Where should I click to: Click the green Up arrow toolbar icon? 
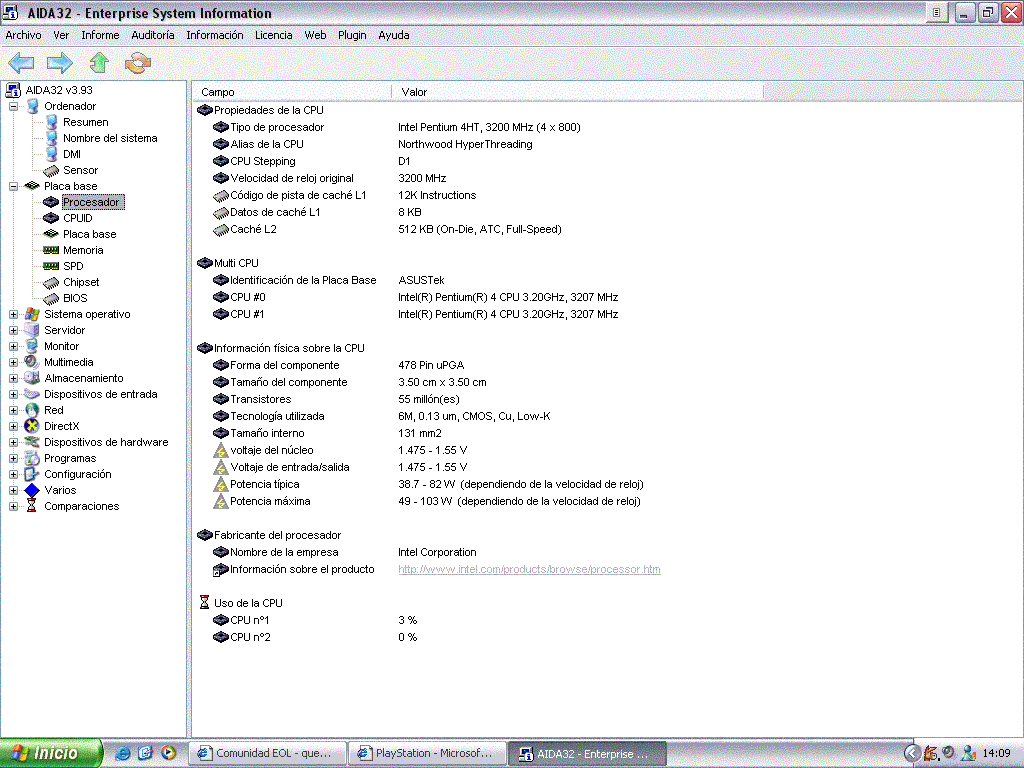click(99, 63)
